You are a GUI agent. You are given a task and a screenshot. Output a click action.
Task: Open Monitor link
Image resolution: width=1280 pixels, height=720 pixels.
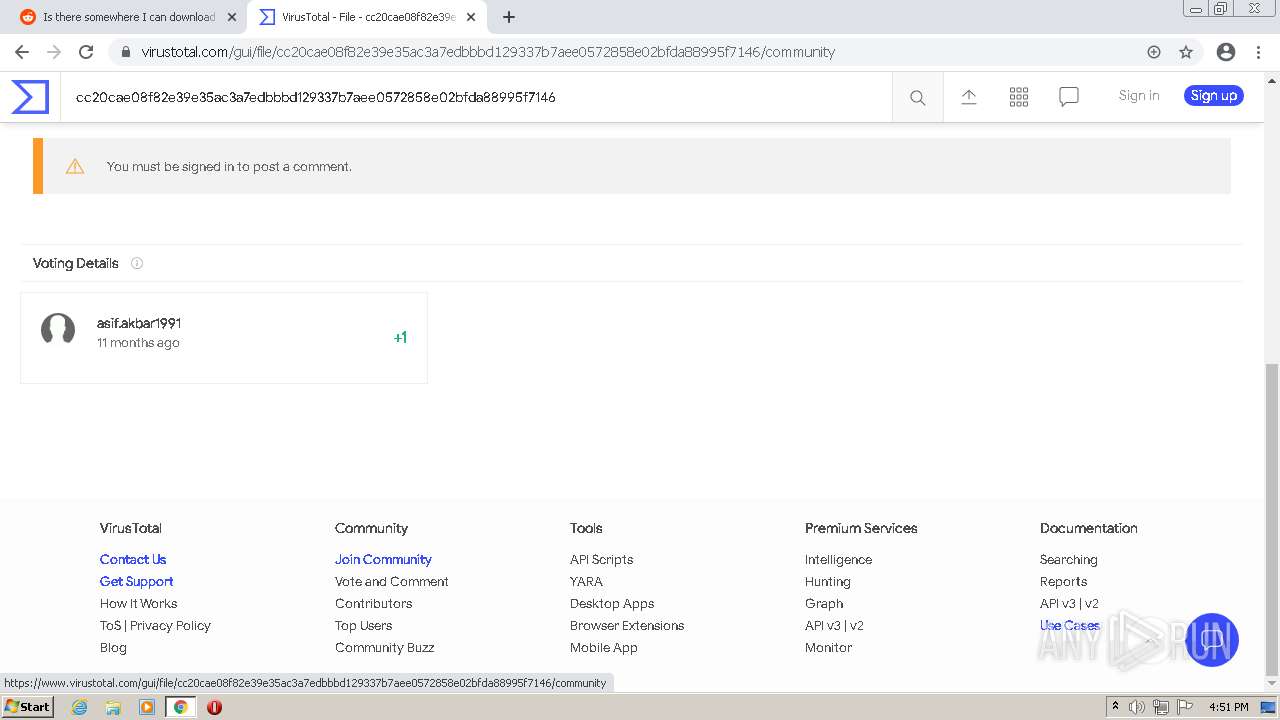click(829, 647)
